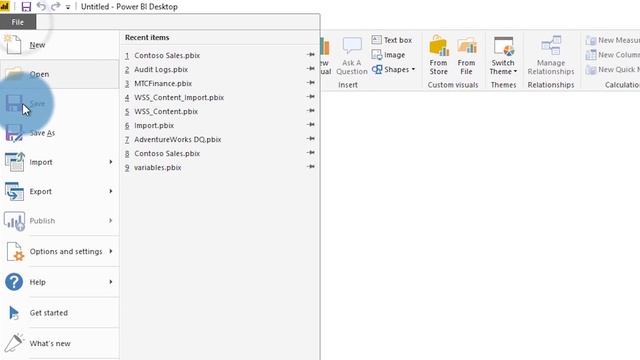The height and width of the screenshot is (360, 640).
Task: Click the Manage Relationships icon
Action: (551, 45)
